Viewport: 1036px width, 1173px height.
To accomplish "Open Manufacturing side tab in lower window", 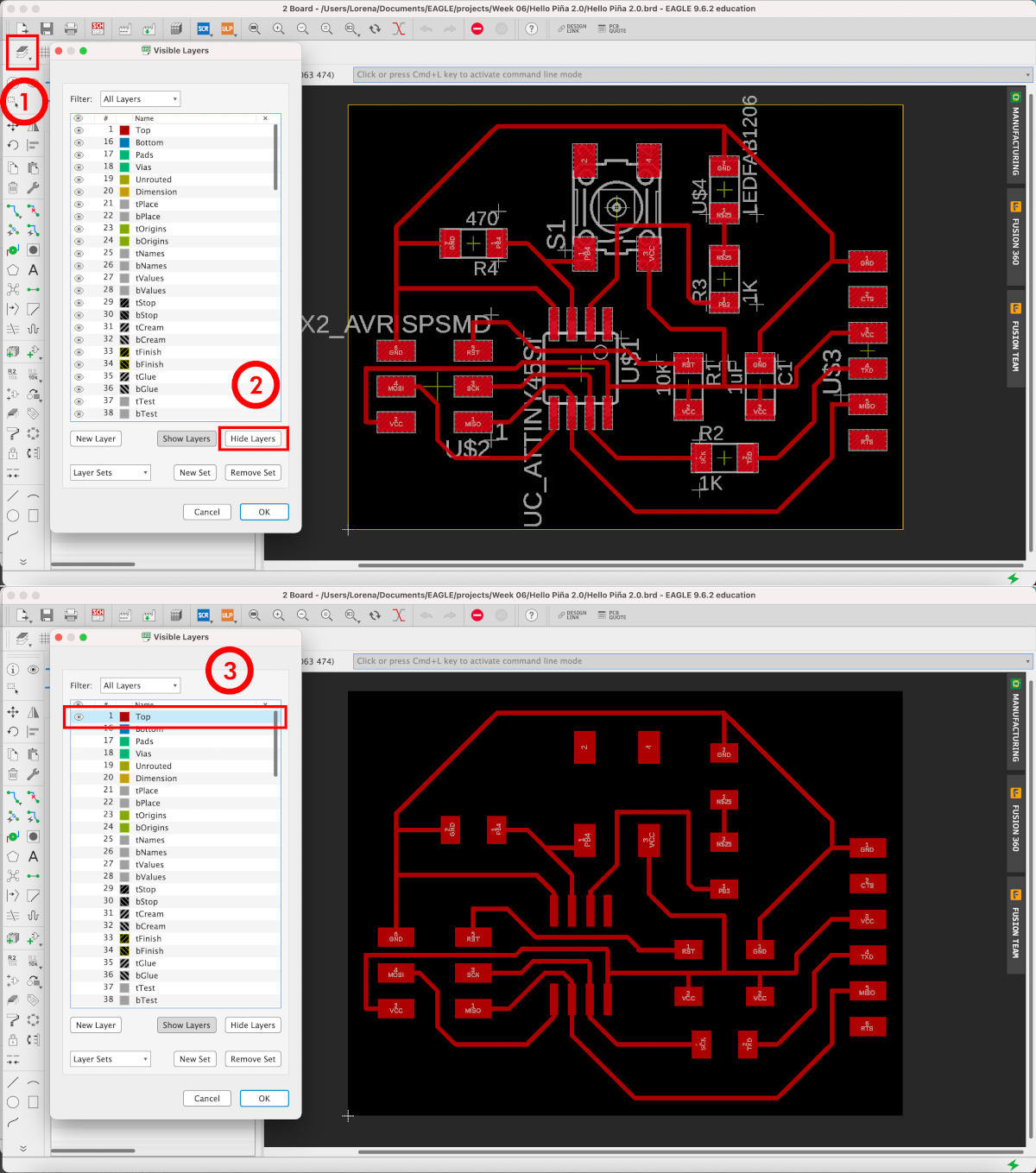I will [x=1016, y=720].
